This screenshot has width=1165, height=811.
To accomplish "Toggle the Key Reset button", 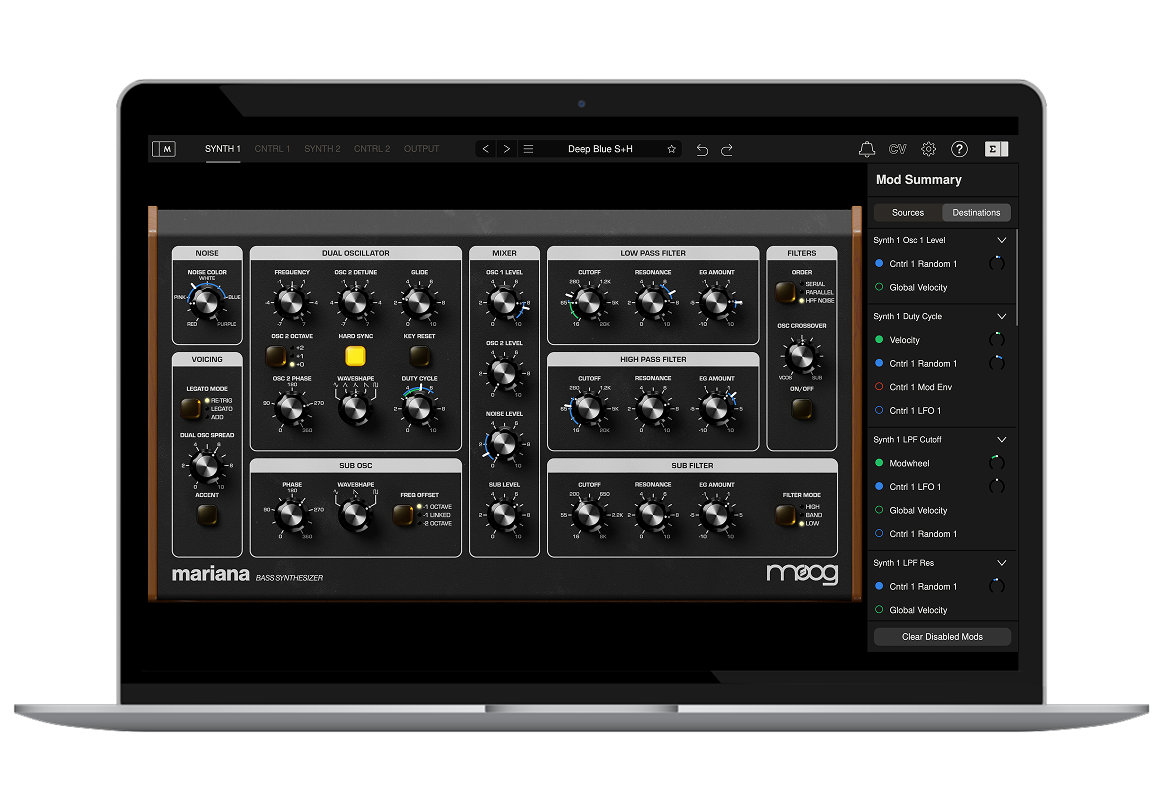I will pyautogui.click(x=420, y=356).
